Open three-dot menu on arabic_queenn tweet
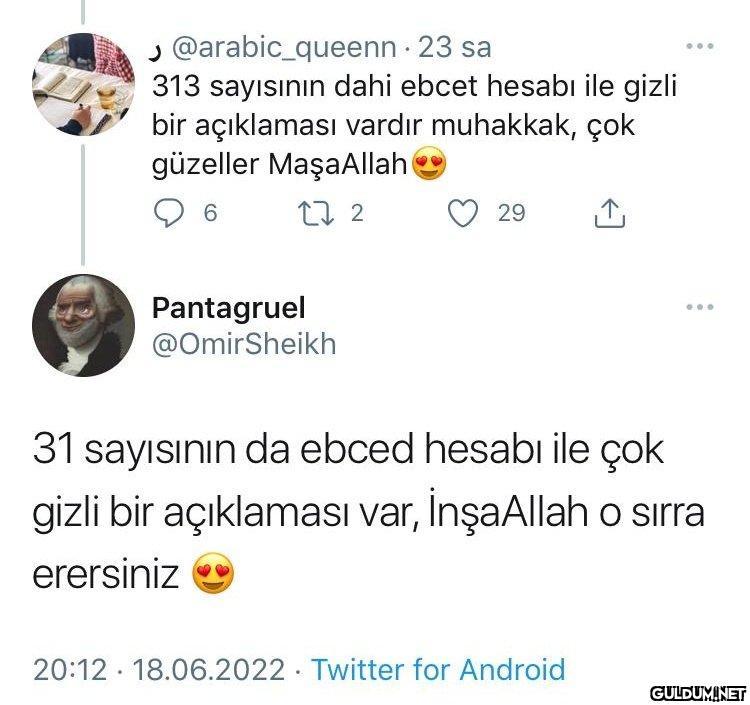The width and height of the screenshot is (750, 705). point(700,46)
